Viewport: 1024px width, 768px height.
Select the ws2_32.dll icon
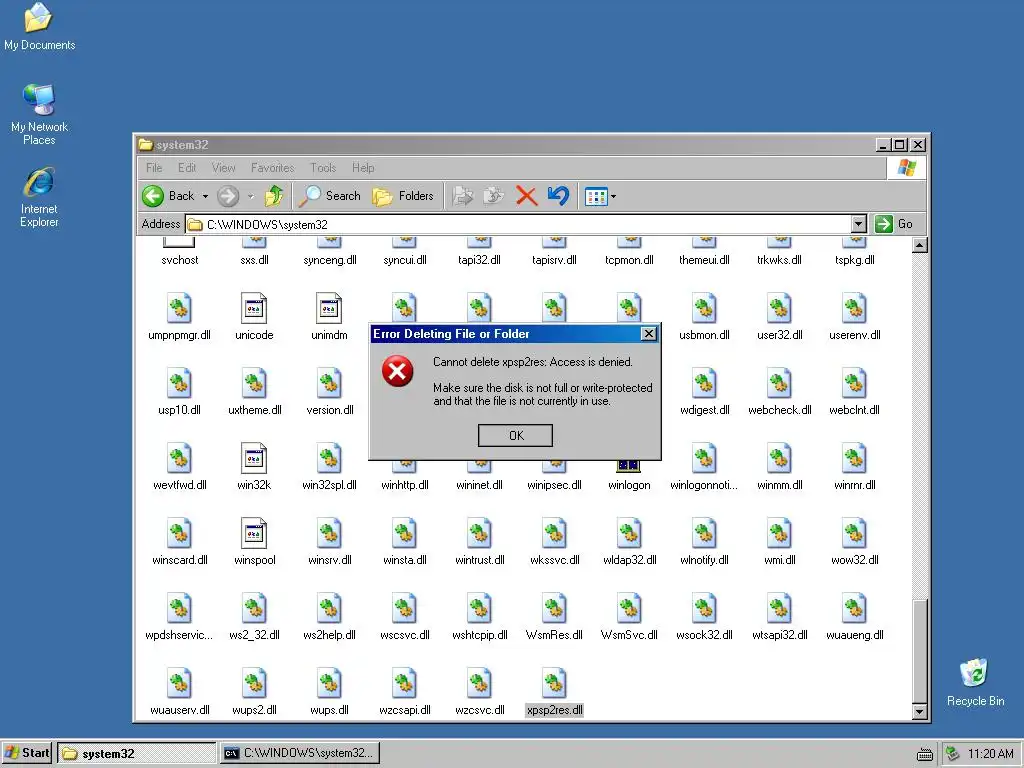point(254,609)
